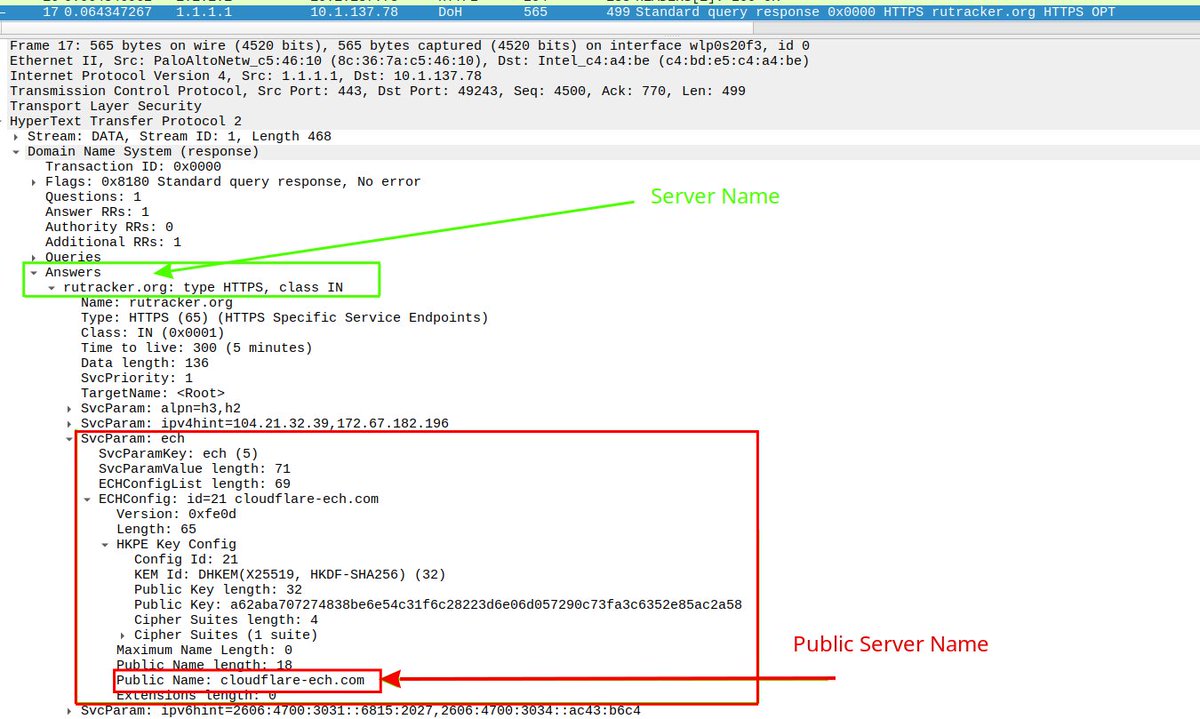Select Type: HTTPS (65) field
1200x719 pixels.
285,317
